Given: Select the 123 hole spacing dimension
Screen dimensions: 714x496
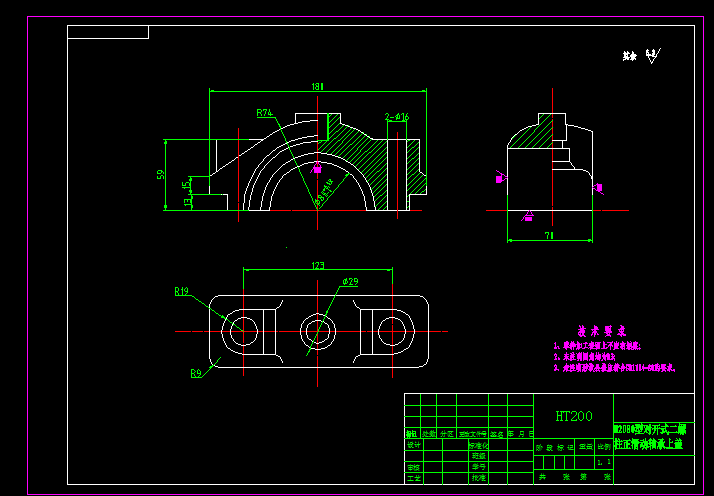Looking at the screenshot, I should 318,266.
